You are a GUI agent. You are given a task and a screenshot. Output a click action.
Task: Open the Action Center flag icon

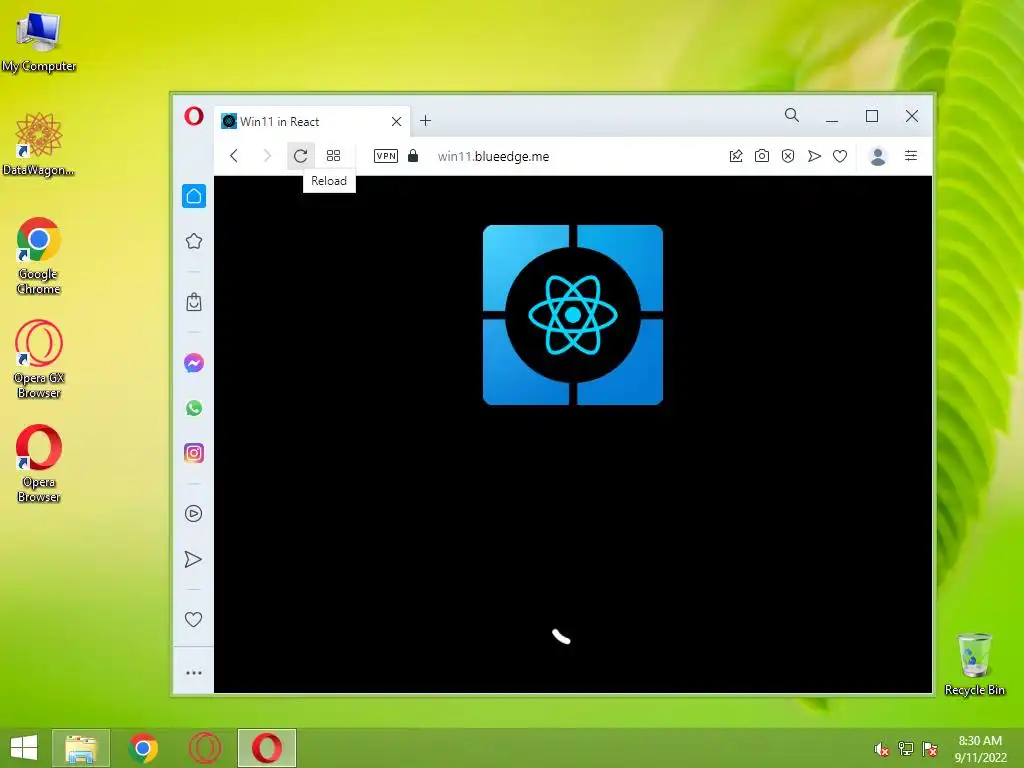click(929, 748)
